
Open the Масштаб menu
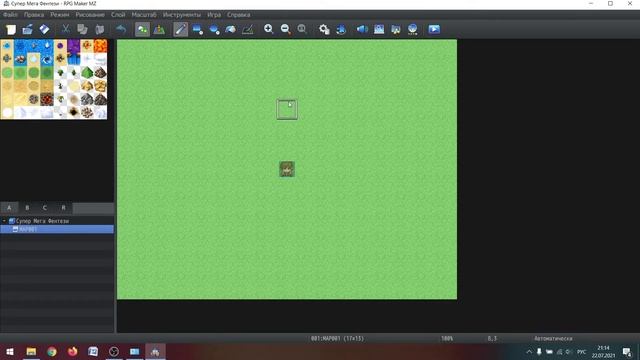click(x=144, y=15)
